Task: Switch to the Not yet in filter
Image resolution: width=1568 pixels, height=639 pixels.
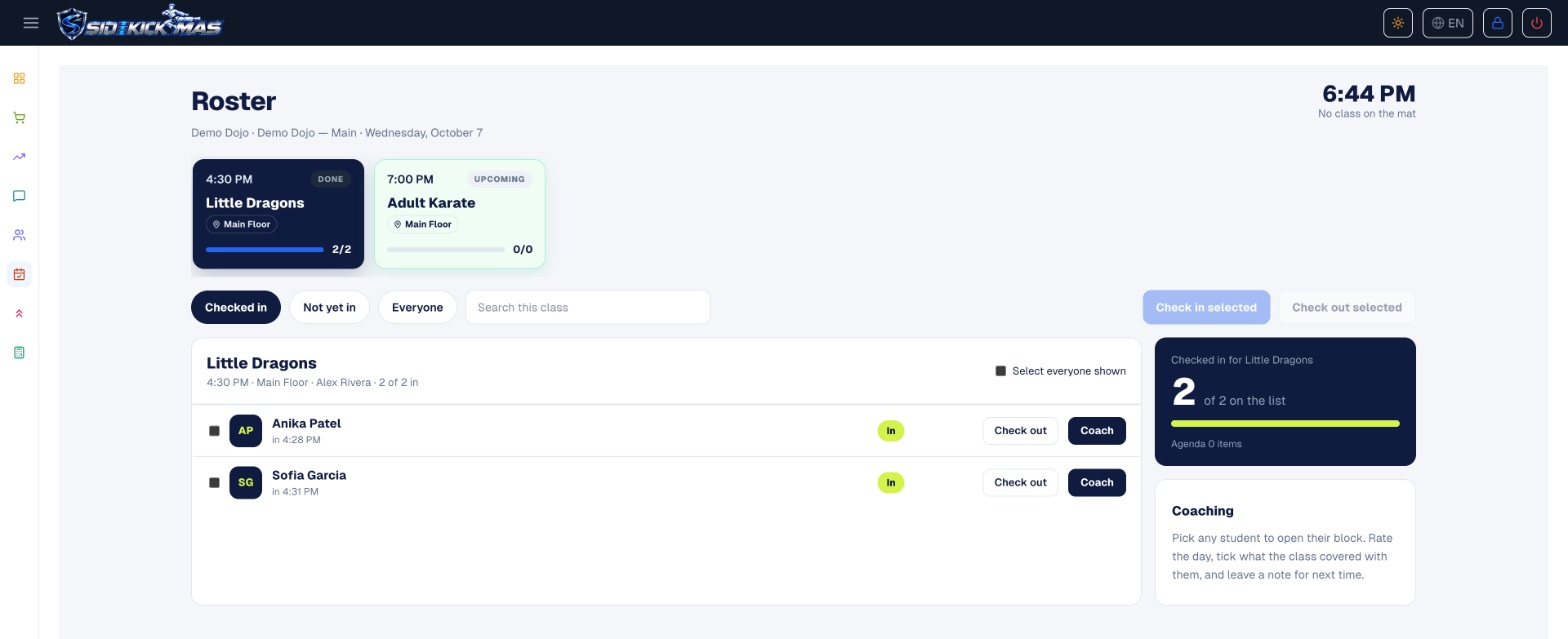Action: (329, 307)
